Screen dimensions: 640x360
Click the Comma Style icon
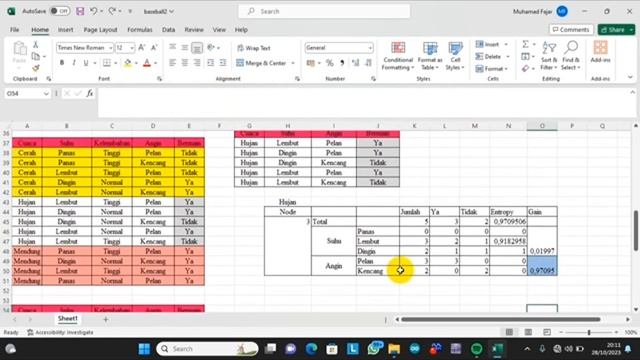tap(342, 63)
